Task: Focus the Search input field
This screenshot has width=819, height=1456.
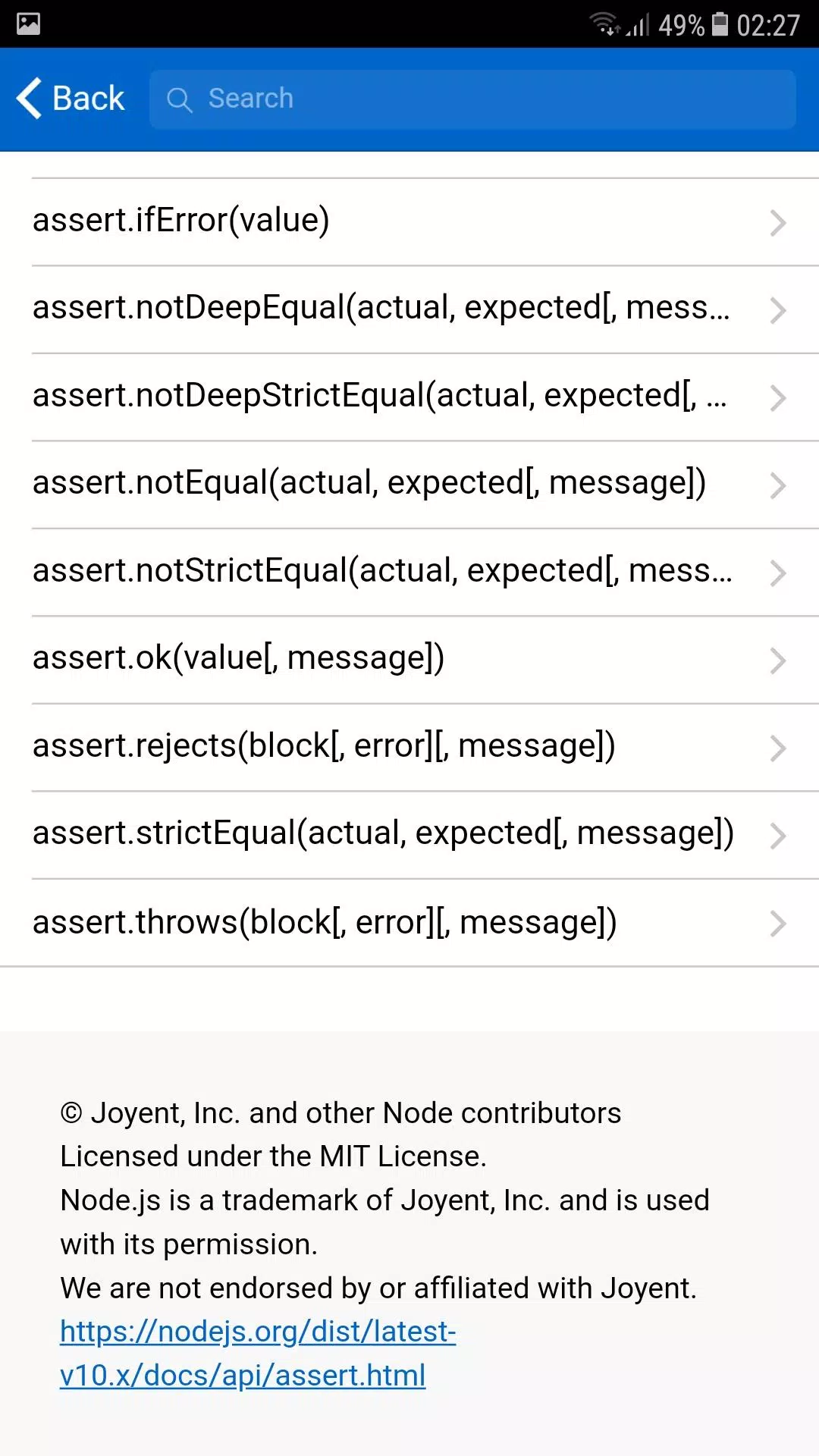Action: (472, 99)
